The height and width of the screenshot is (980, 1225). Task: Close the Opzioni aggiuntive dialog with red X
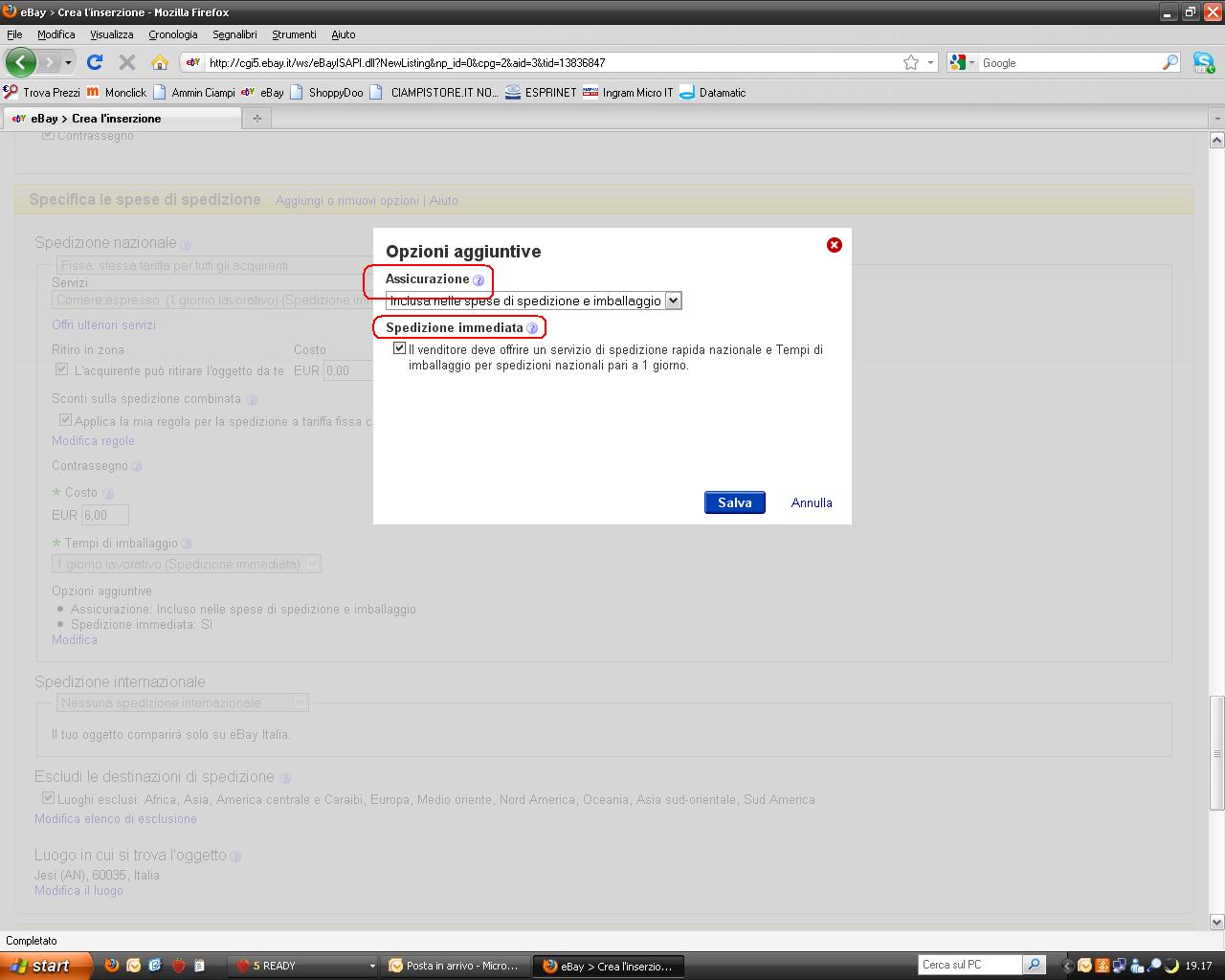pyautogui.click(x=835, y=245)
